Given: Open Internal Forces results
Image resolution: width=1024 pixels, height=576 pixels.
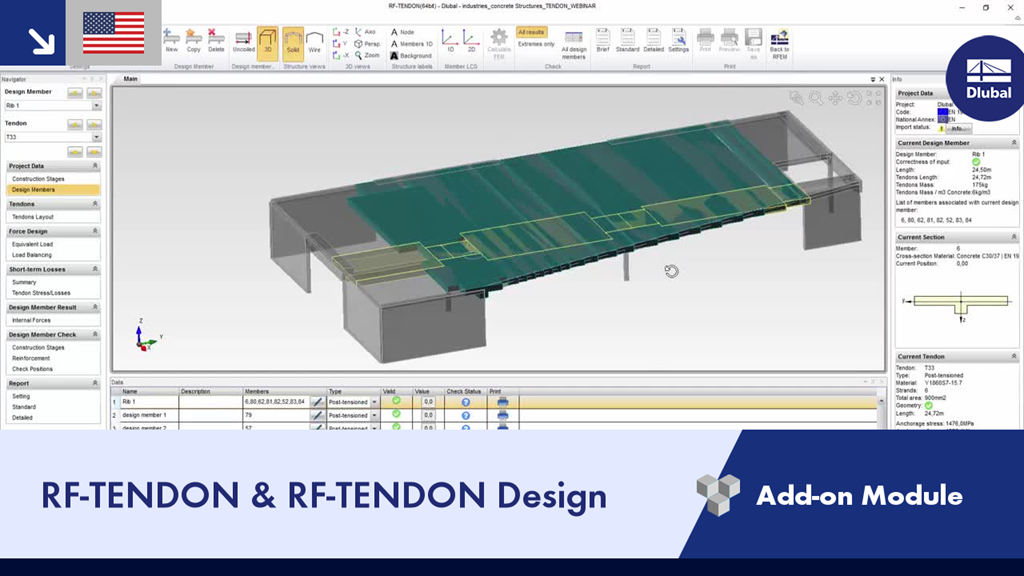Looking at the screenshot, I should pos(31,320).
